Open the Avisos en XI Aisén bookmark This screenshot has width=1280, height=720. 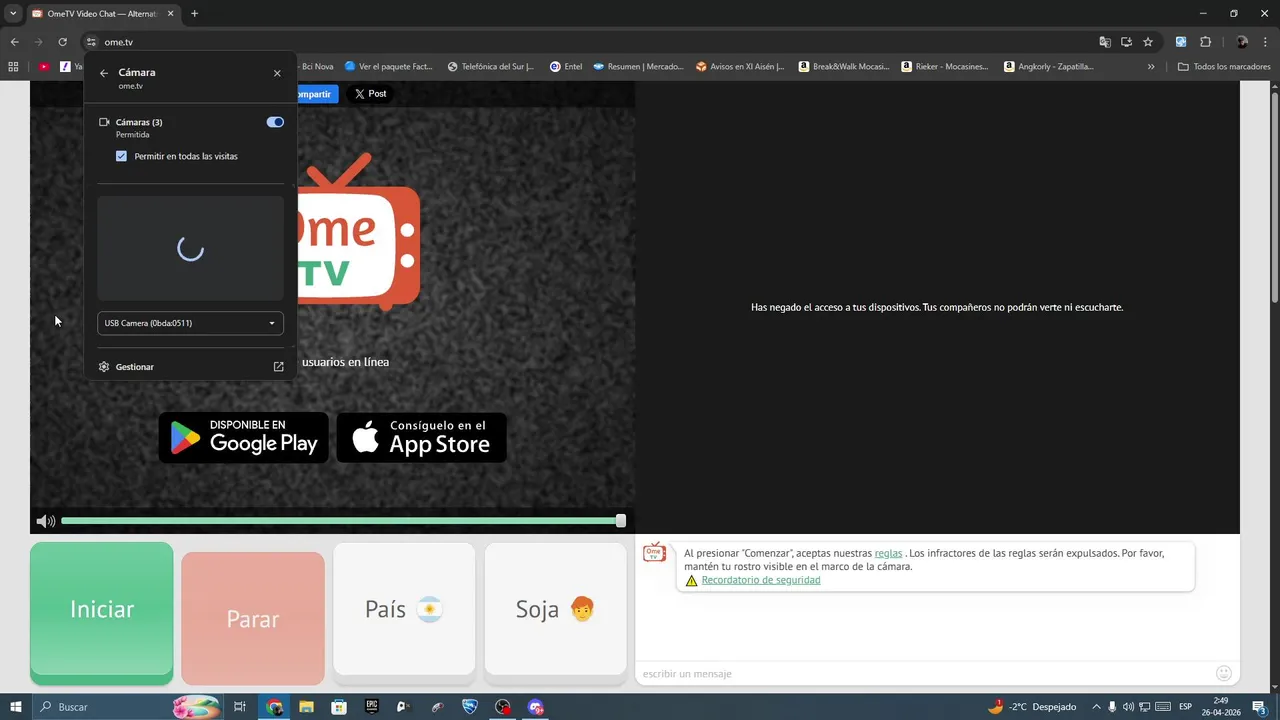click(742, 67)
